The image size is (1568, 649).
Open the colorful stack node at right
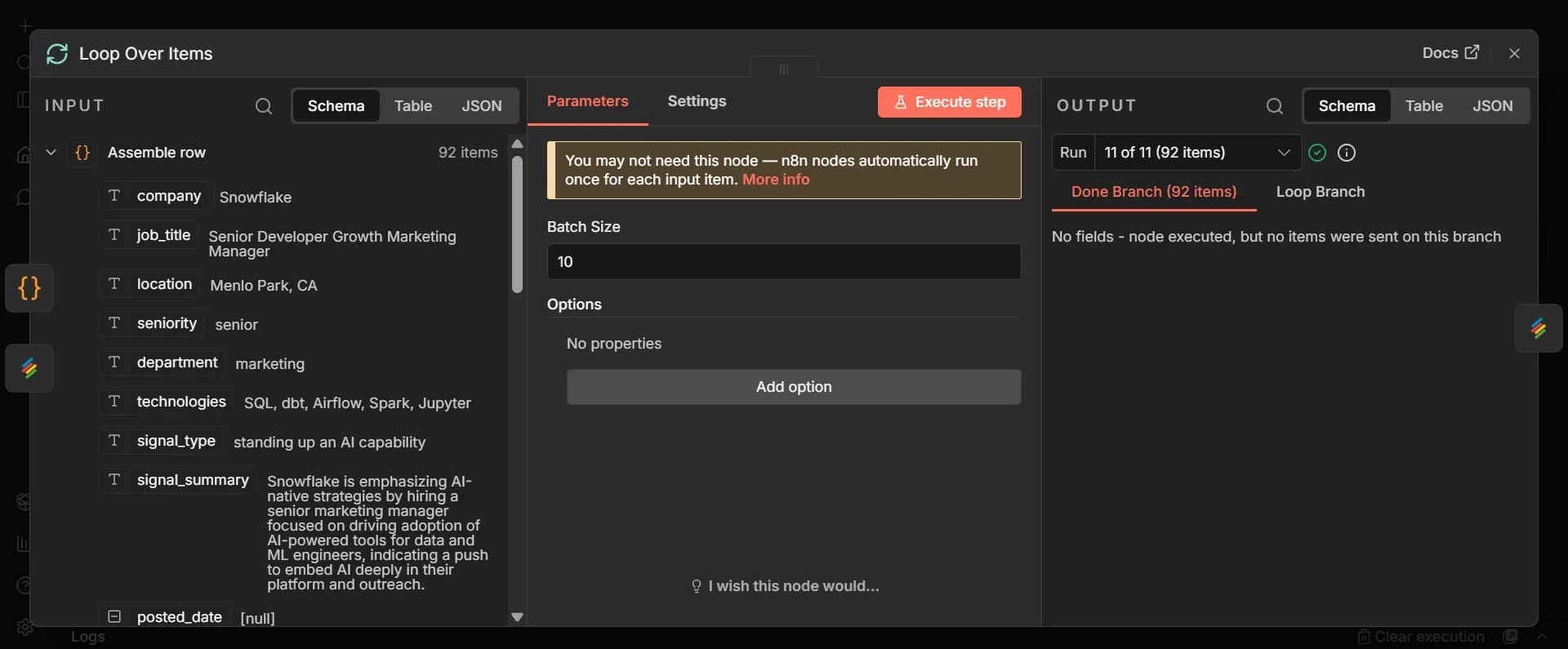(x=1539, y=328)
